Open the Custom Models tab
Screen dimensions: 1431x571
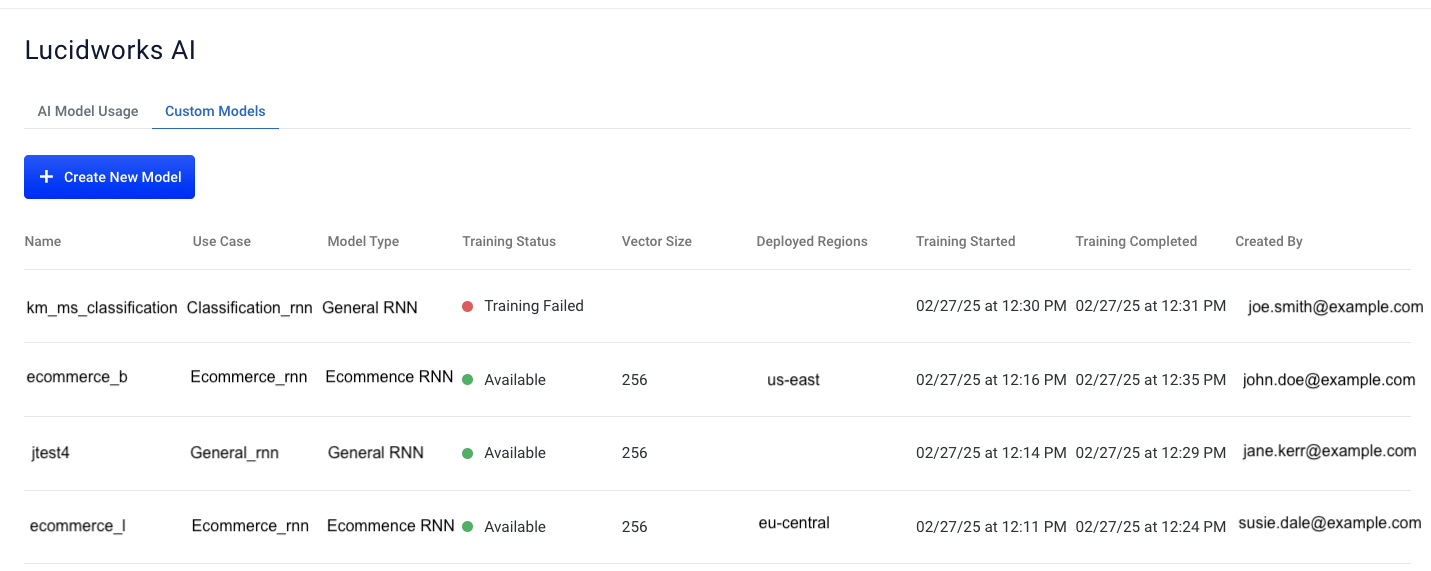(x=215, y=111)
